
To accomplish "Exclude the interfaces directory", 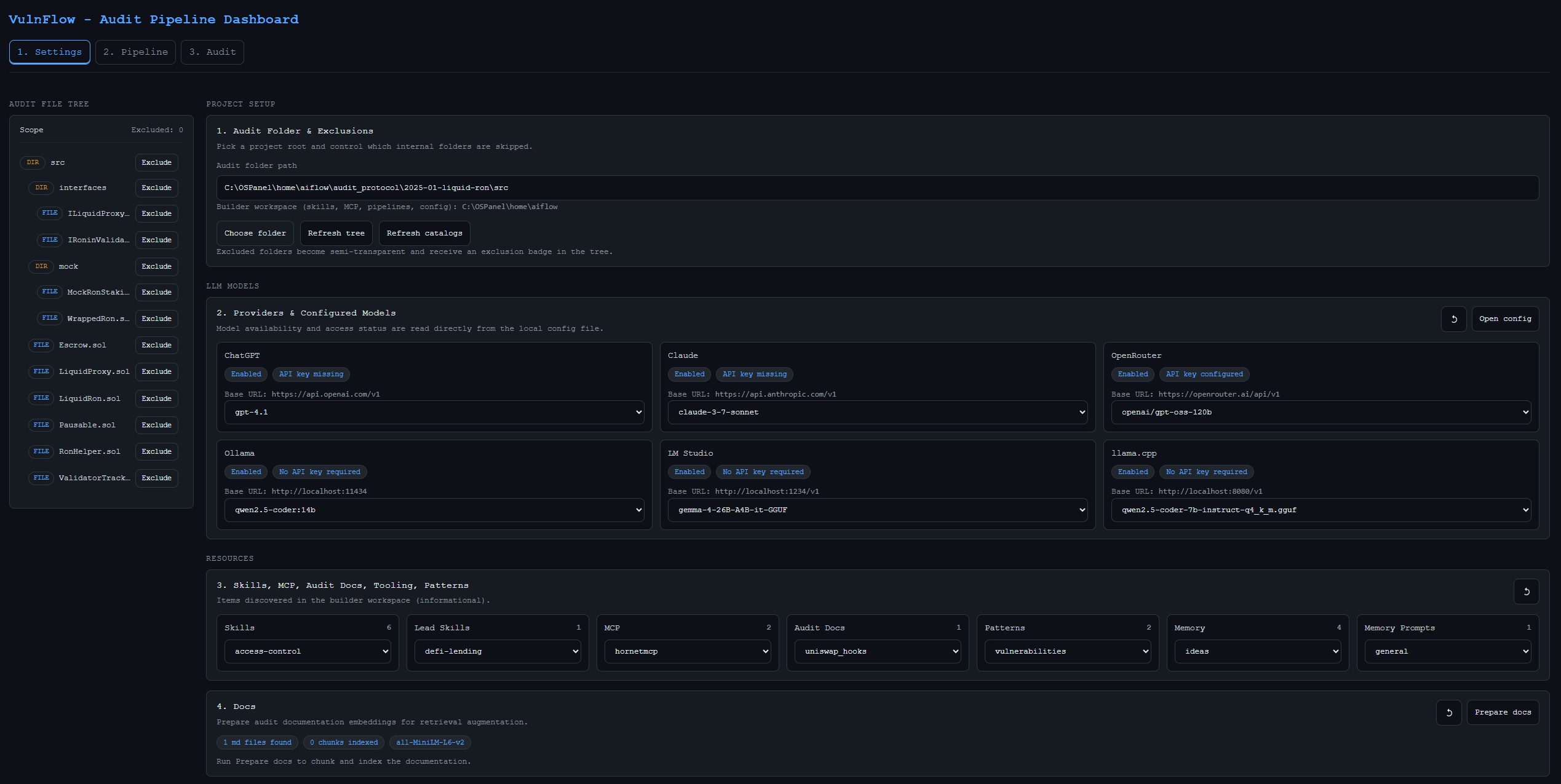I will pyautogui.click(x=156, y=188).
